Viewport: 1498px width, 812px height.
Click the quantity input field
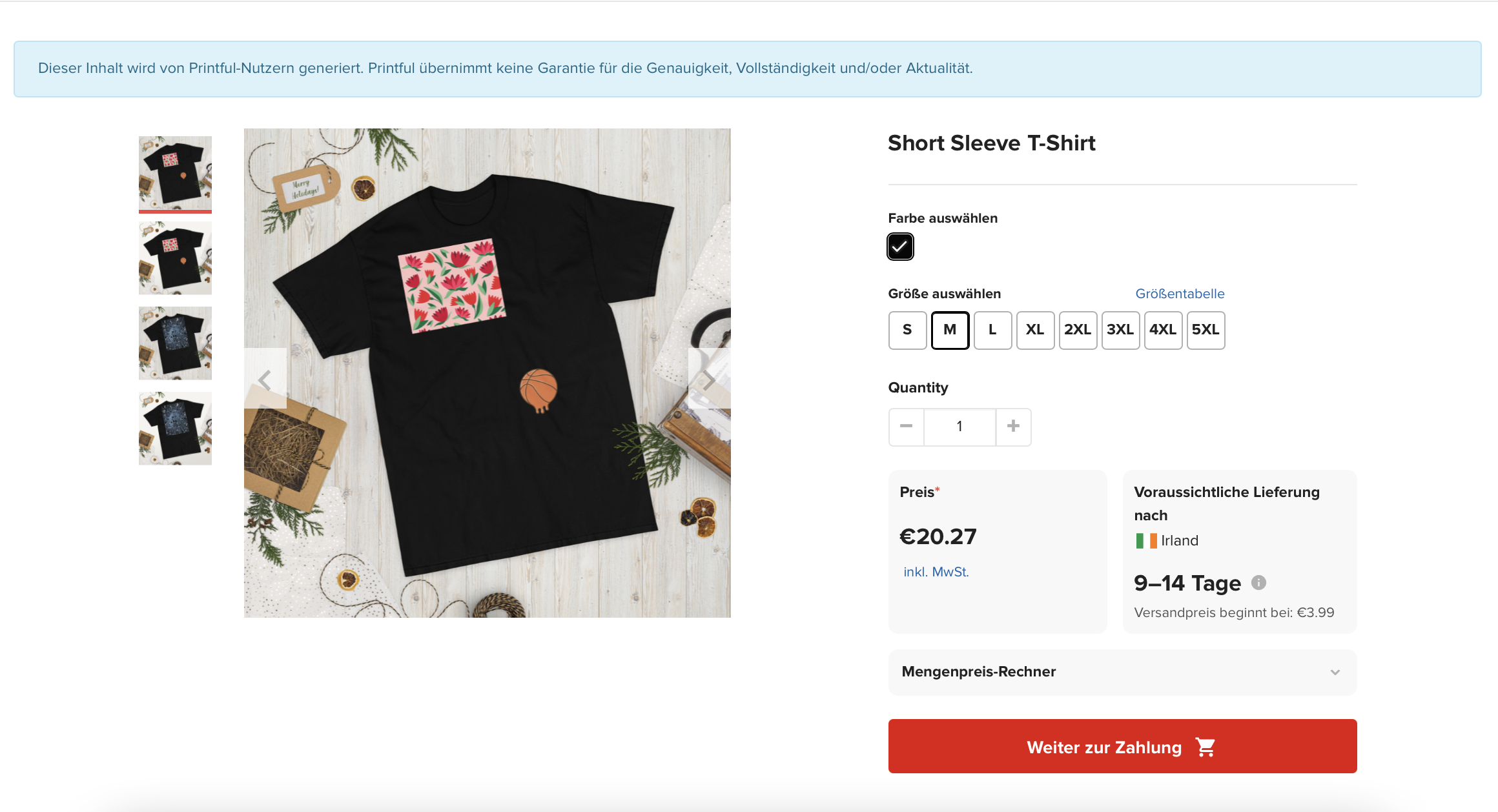[x=959, y=426]
